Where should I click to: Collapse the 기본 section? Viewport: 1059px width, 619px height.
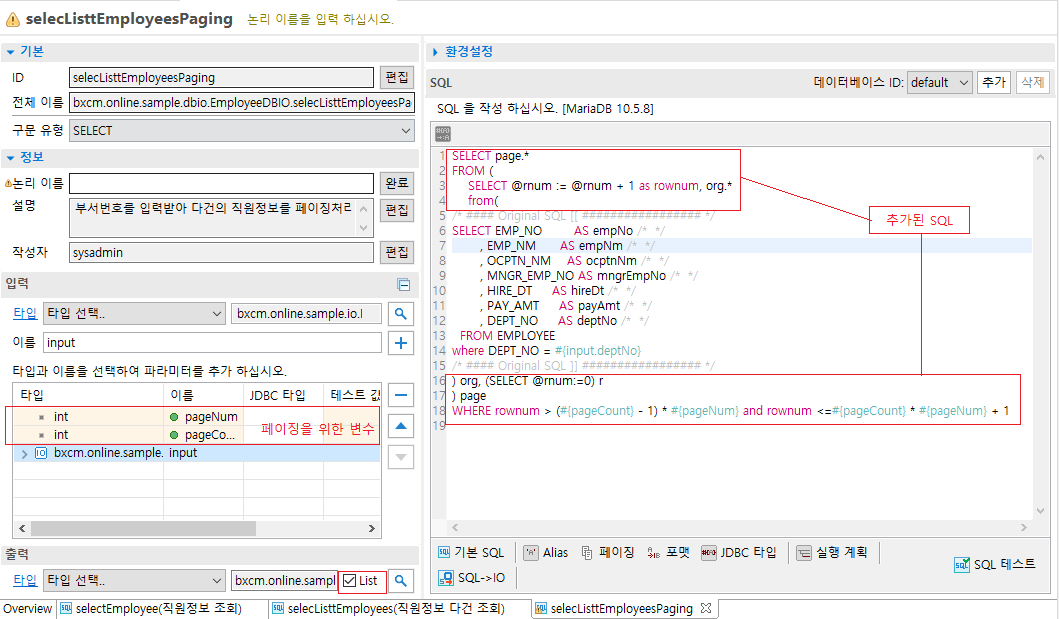(x=9, y=51)
